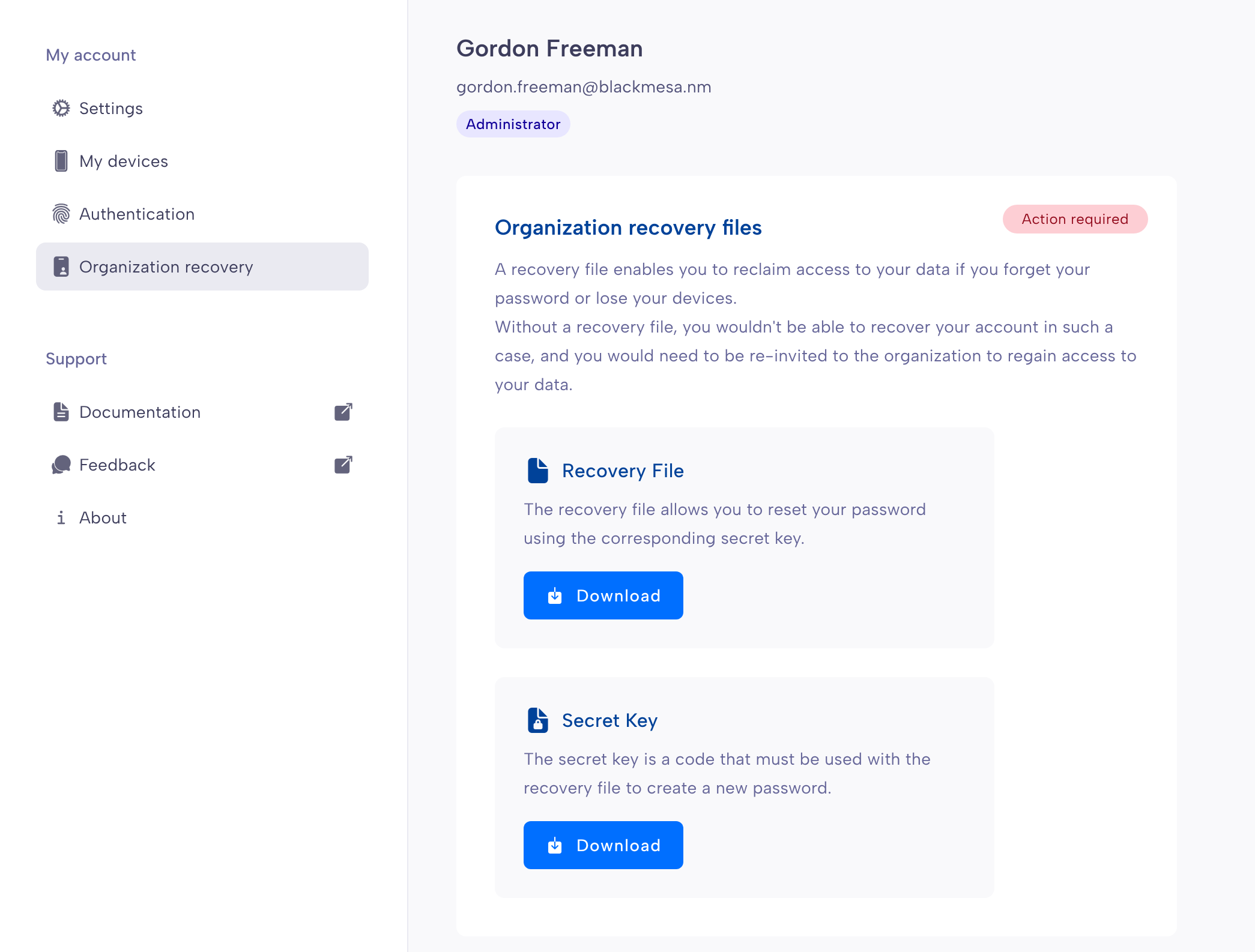Click the Feedback chat bubble icon

[61, 465]
